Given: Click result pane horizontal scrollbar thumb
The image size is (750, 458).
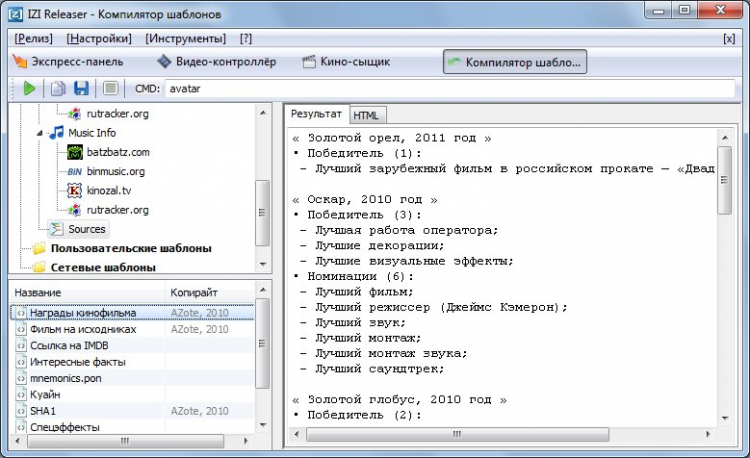Looking at the screenshot, I should (x=457, y=434).
